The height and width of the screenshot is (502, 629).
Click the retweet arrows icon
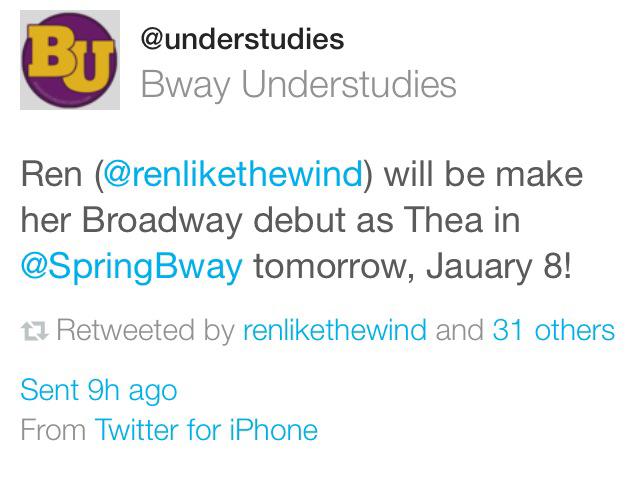[x=34, y=331]
